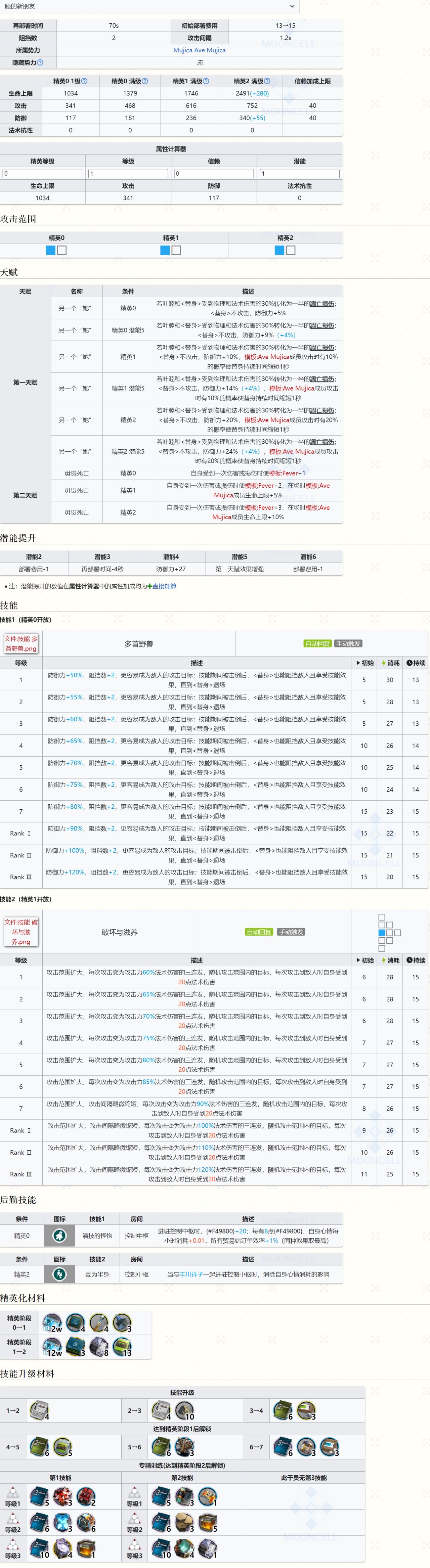Click the 潜能 input field in the attribute calculator
Image resolution: width=430 pixels, height=1568 pixels.
click(x=299, y=174)
